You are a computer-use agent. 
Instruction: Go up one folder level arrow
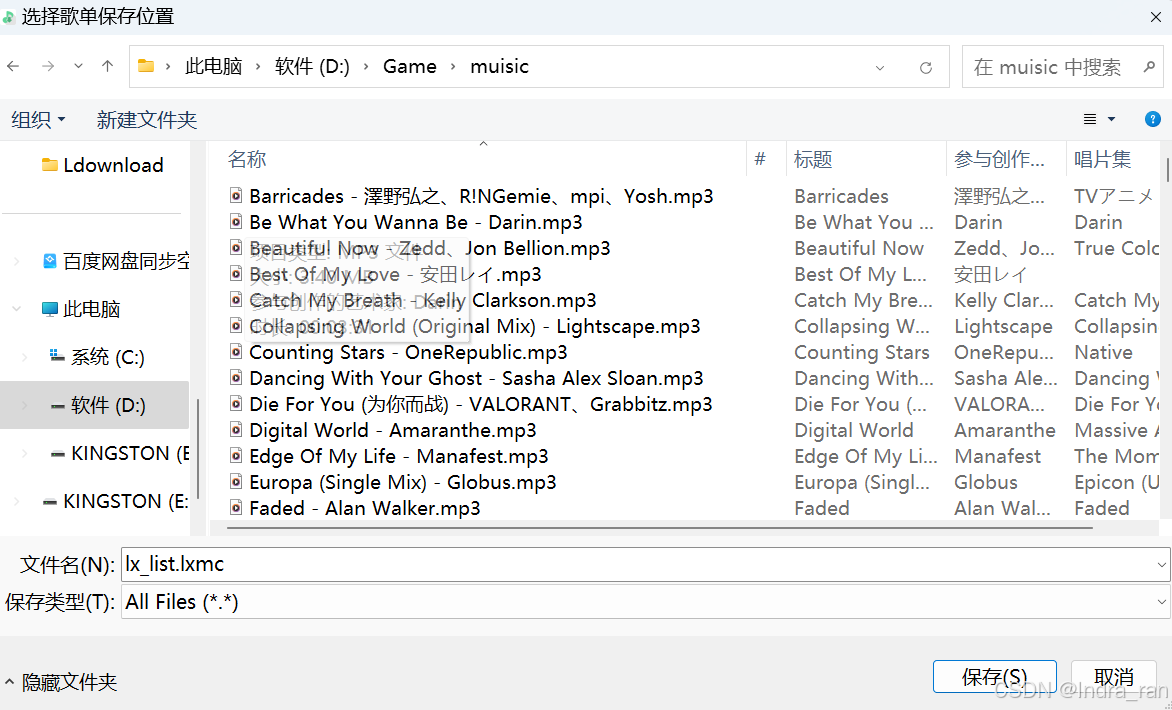(108, 67)
